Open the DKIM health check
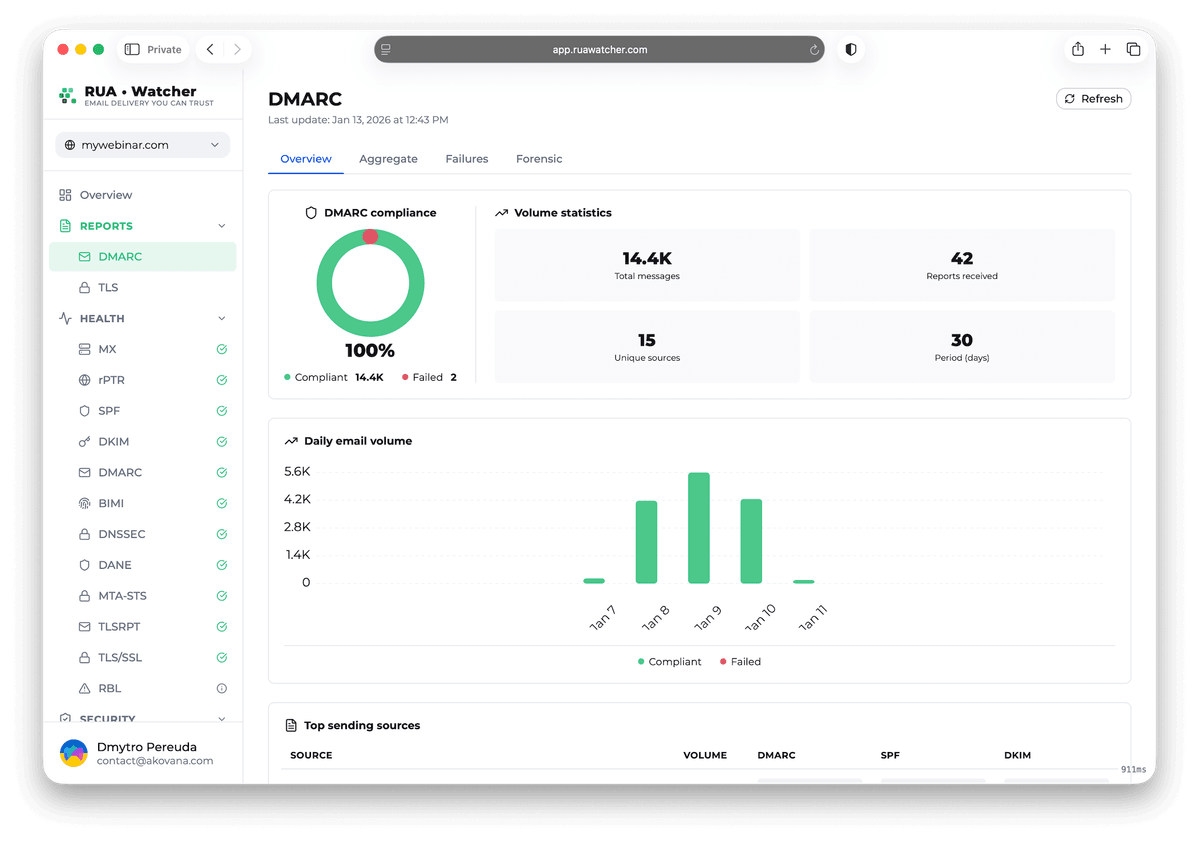The height and width of the screenshot is (841, 1199). (142, 442)
